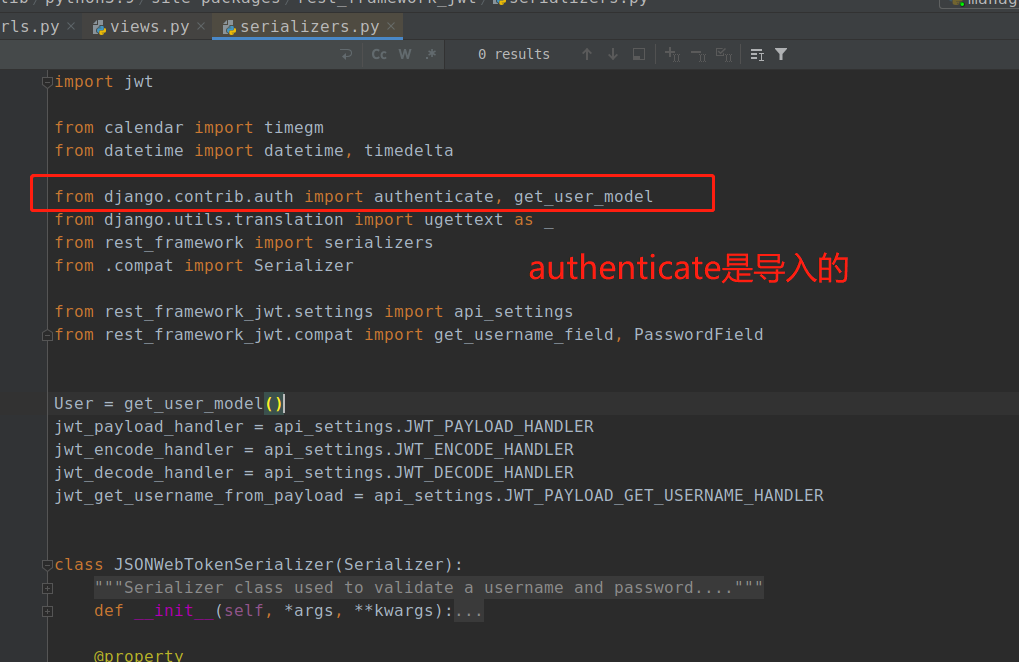The width and height of the screenshot is (1019, 662).
Task: Click 'authenticate' in django.contrib.auth import
Action: tap(433, 197)
